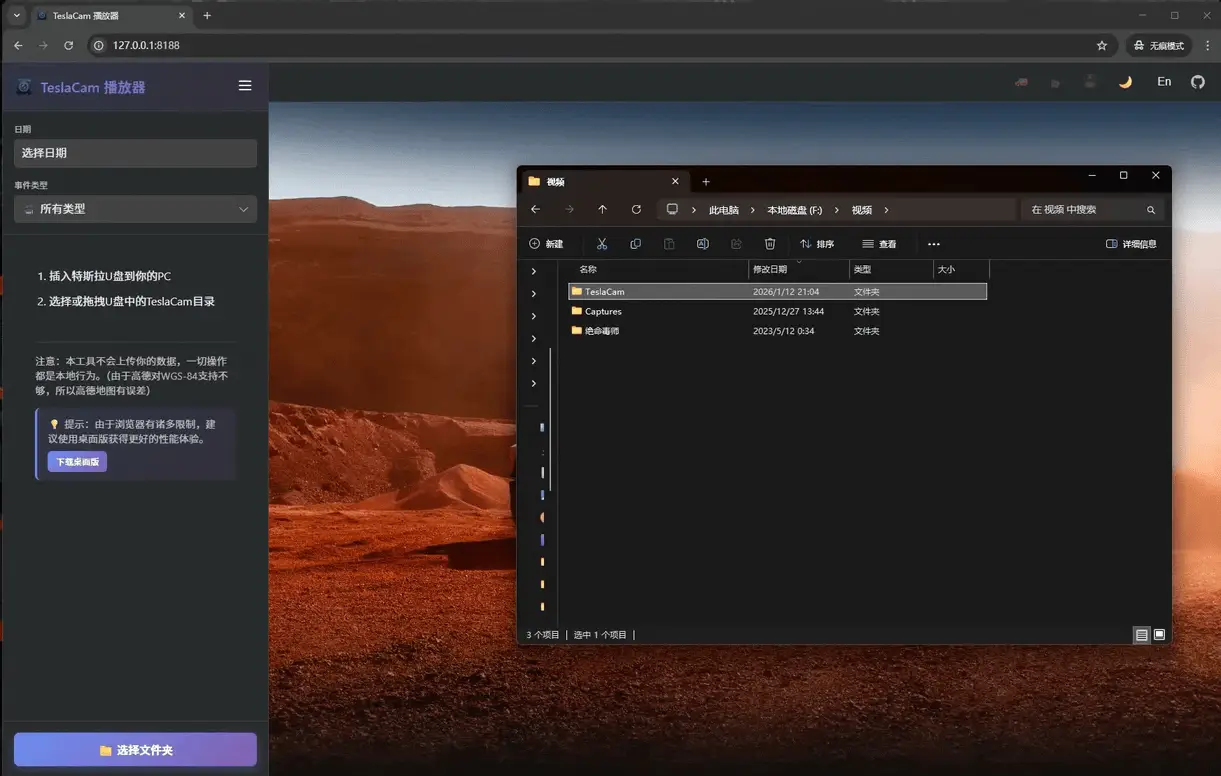Click the copy icon in Explorer toolbar
This screenshot has height=776, width=1221.
[636, 244]
